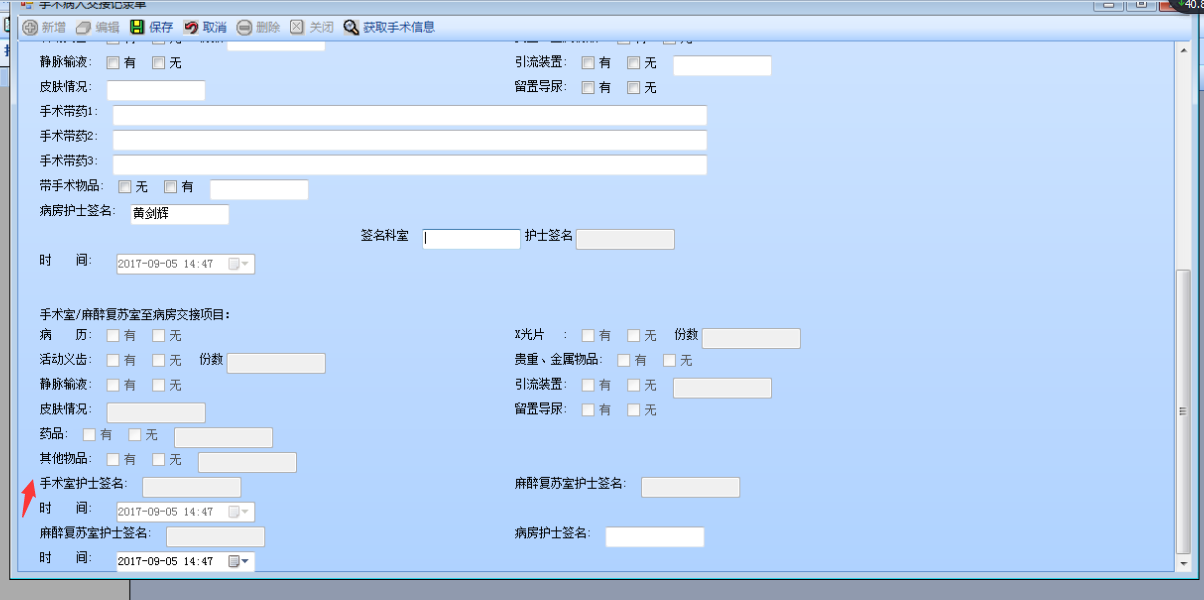Open first 时间 date dropdown under 病房护士签名
Image resolution: width=1204 pixels, height=600 pixels.
pyautogui.click(x=241, y=264)
